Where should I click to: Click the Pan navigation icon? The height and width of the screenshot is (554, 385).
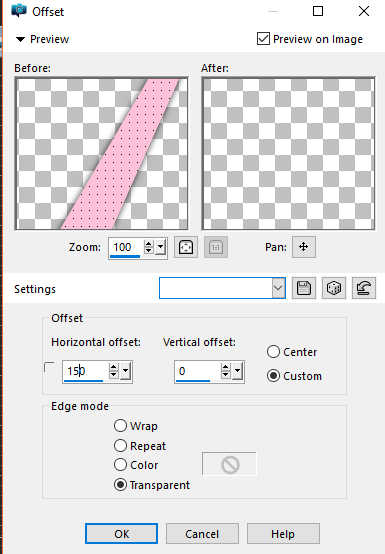pos(304,247)
